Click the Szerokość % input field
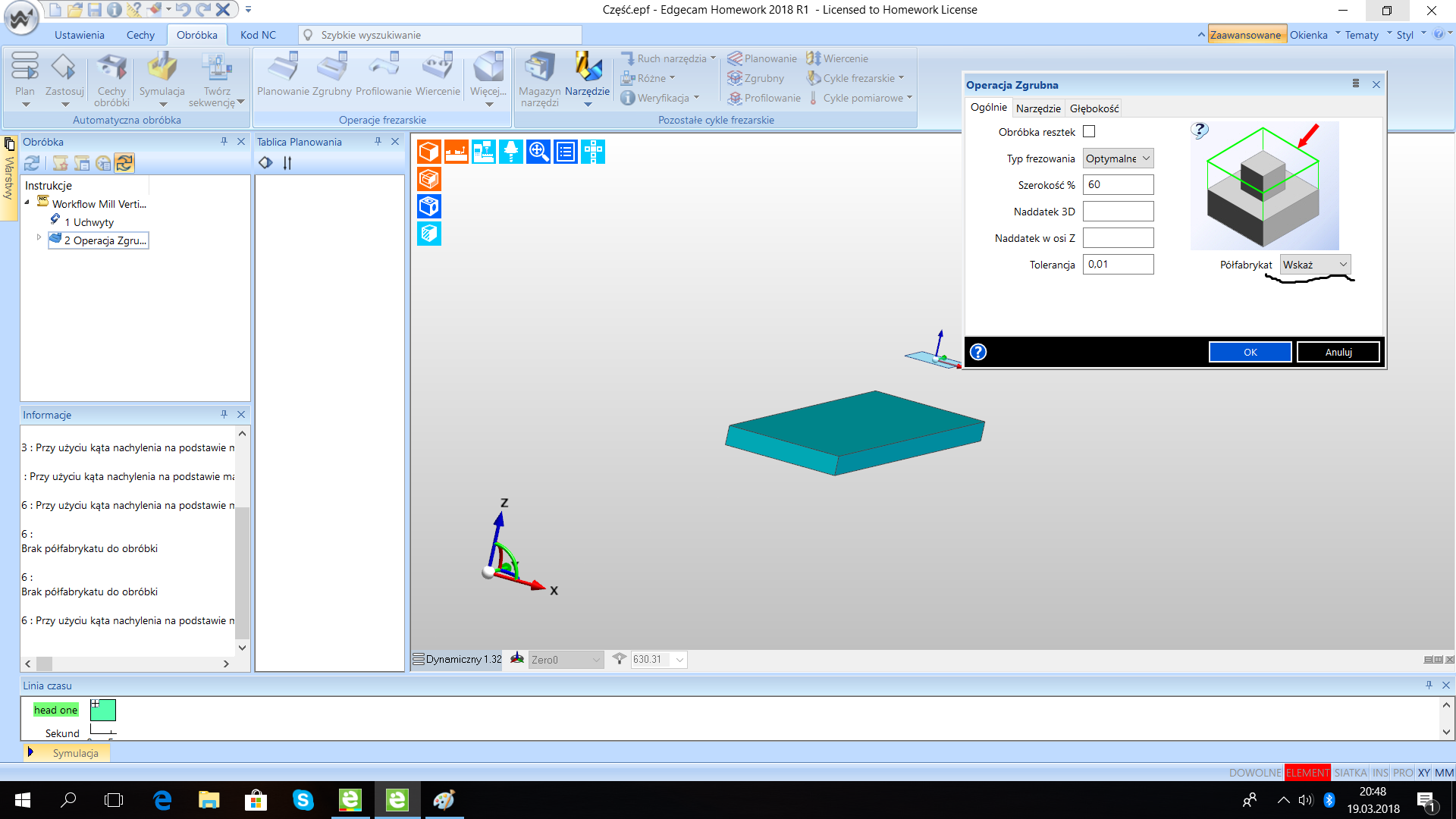Image resolution: width=1456 pixels, height=819 pixels. tap(1118, 184)
